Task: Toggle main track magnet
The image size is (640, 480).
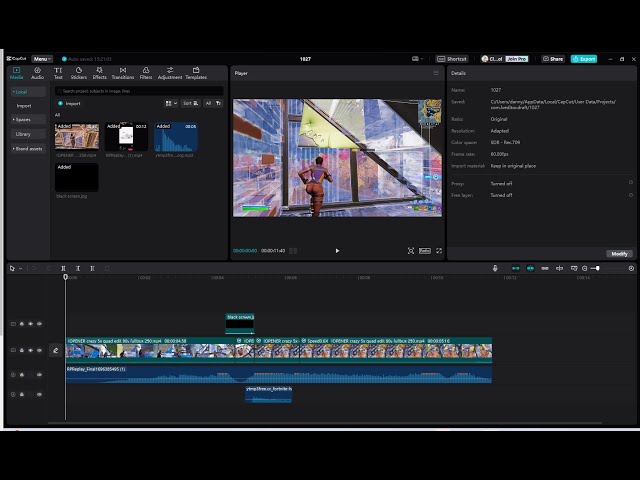Action: (x=516, y=268)
